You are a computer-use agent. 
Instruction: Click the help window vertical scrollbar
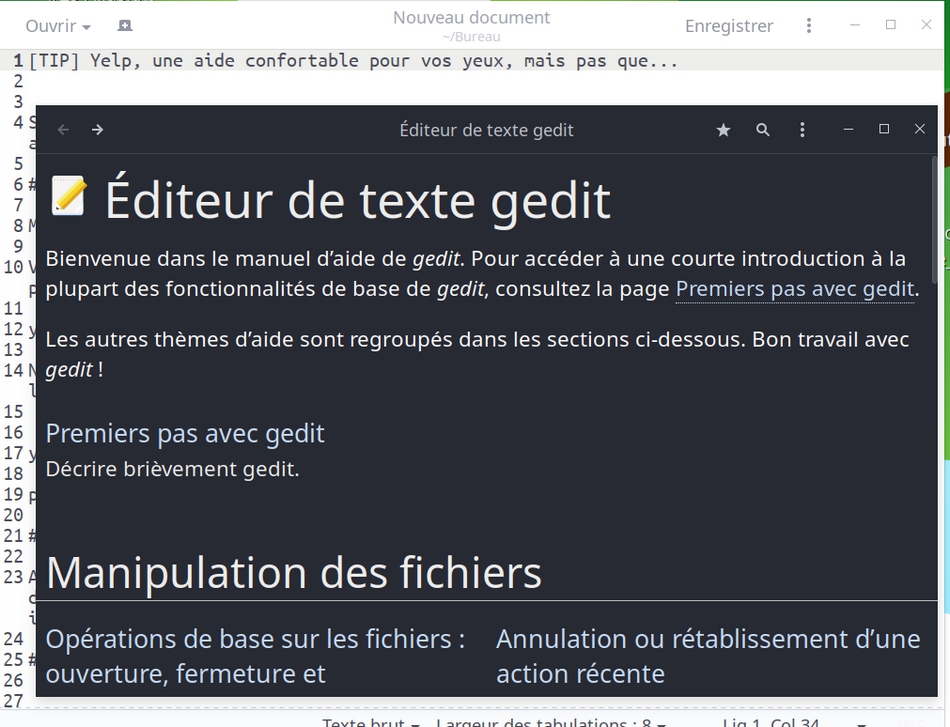click(x=935, y=220)
